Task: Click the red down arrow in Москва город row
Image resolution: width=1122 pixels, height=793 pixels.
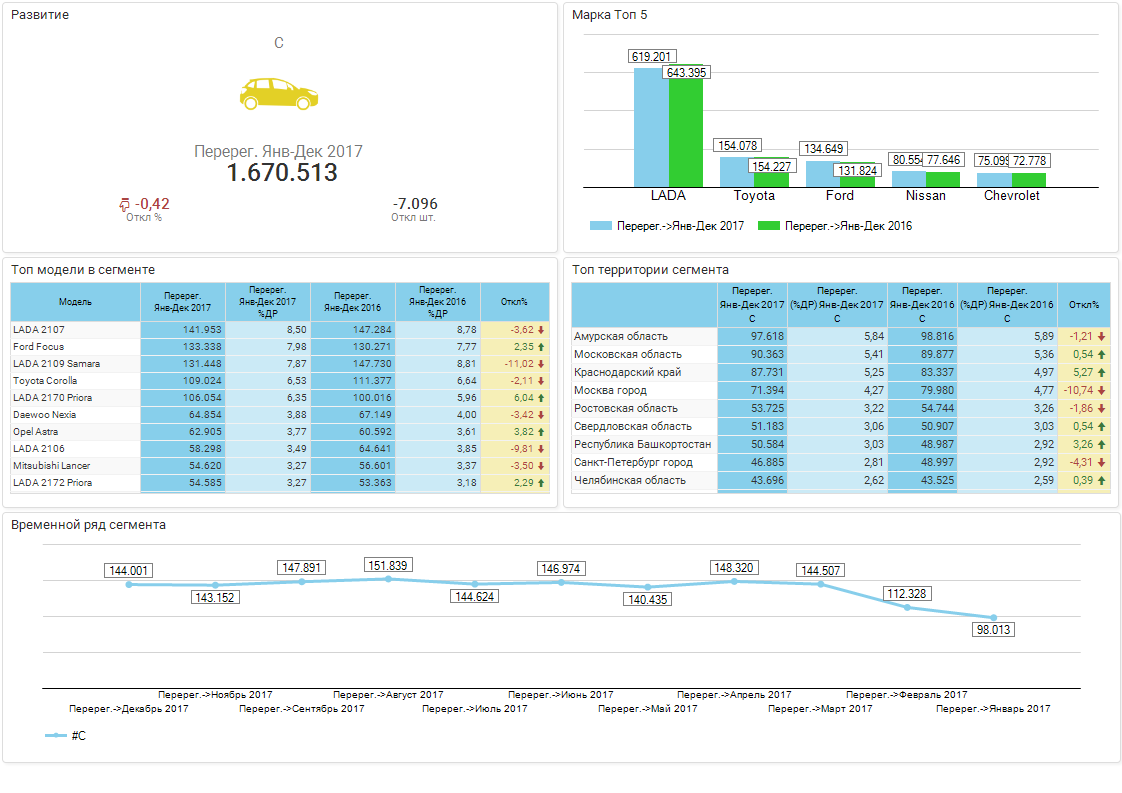Action: point(1101,391)
